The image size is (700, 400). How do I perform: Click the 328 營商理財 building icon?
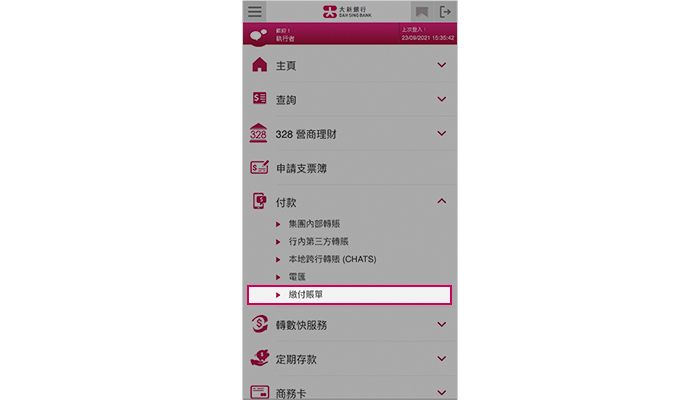(x=258, y=133)
